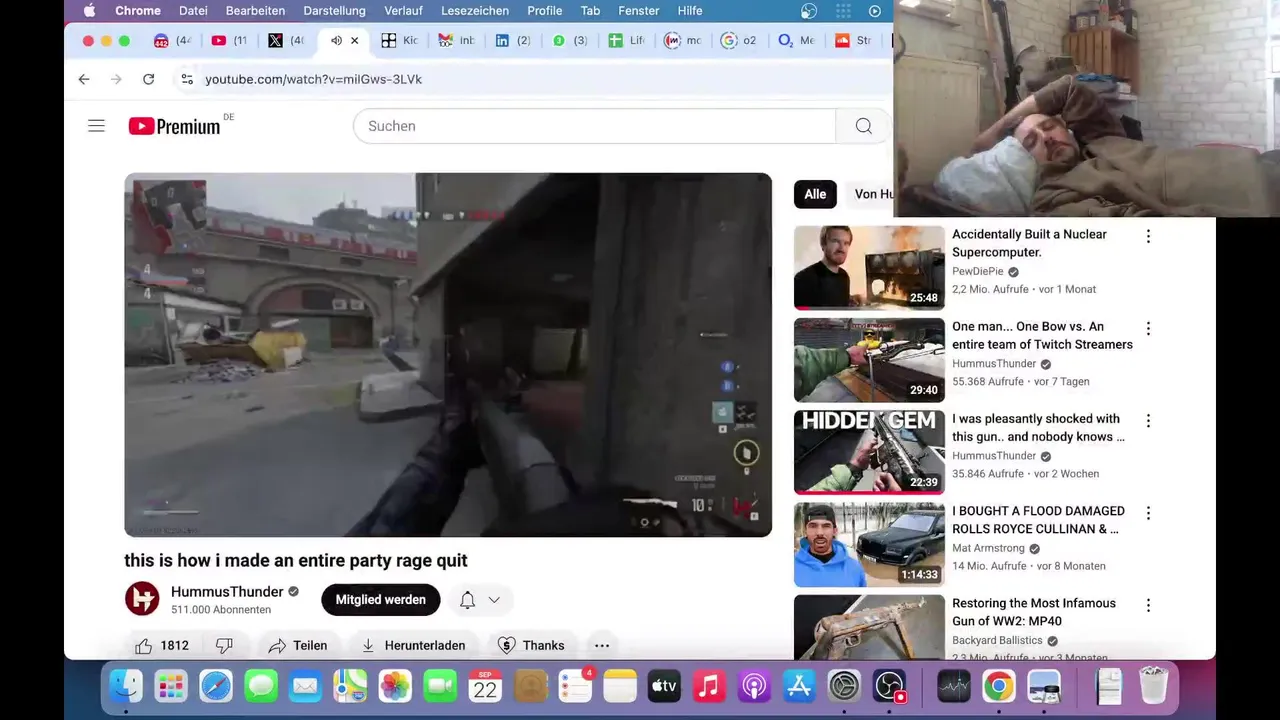The width and height of the screenshot is (1280, 720).
Task: Dislike the video with thumbs down
Action: click(x=224, y=645)
